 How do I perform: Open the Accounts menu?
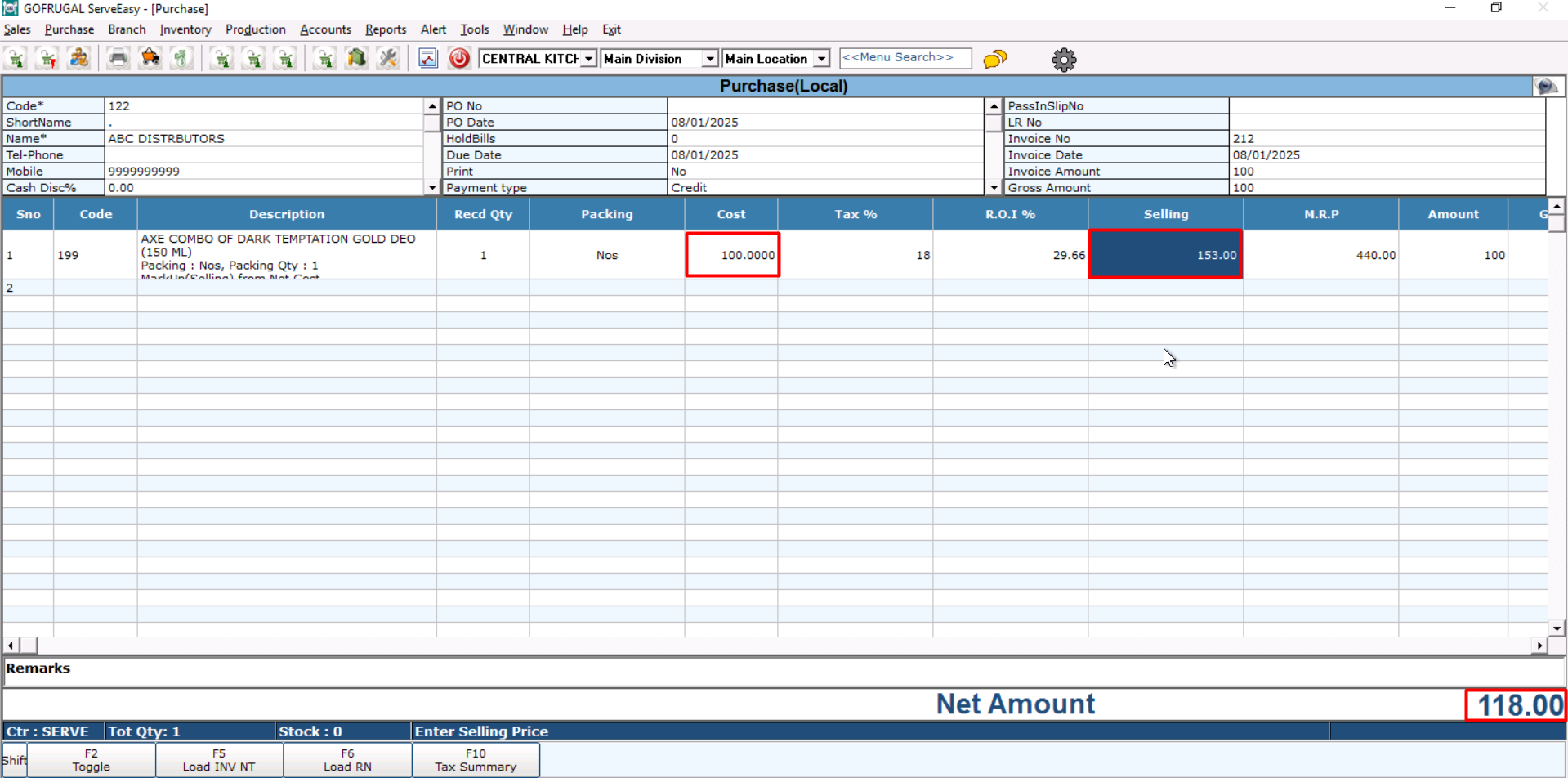325,29
